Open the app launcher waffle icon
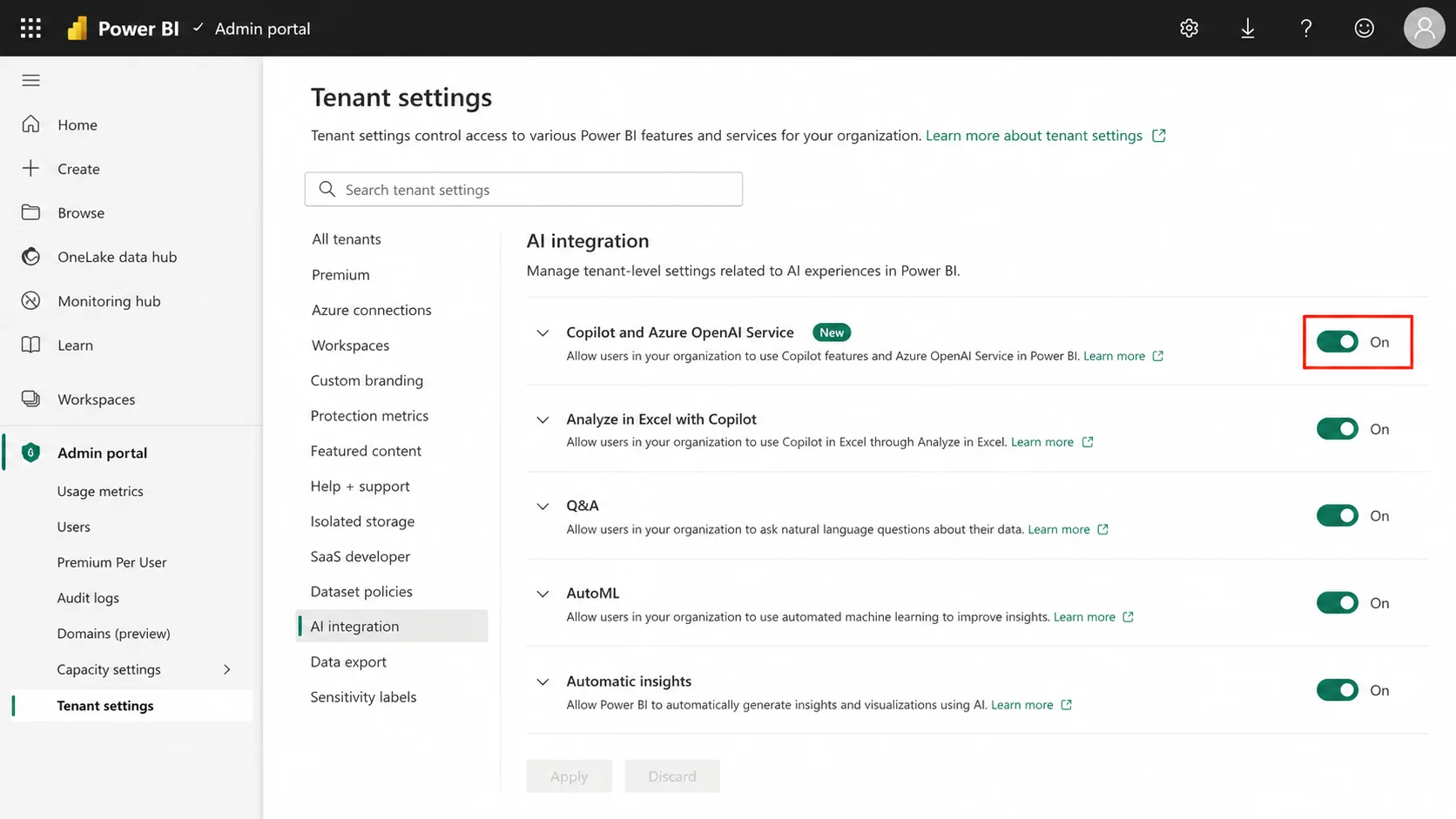Image resolution: width=1456 pixels, height=819 pixels. point(30,28)
